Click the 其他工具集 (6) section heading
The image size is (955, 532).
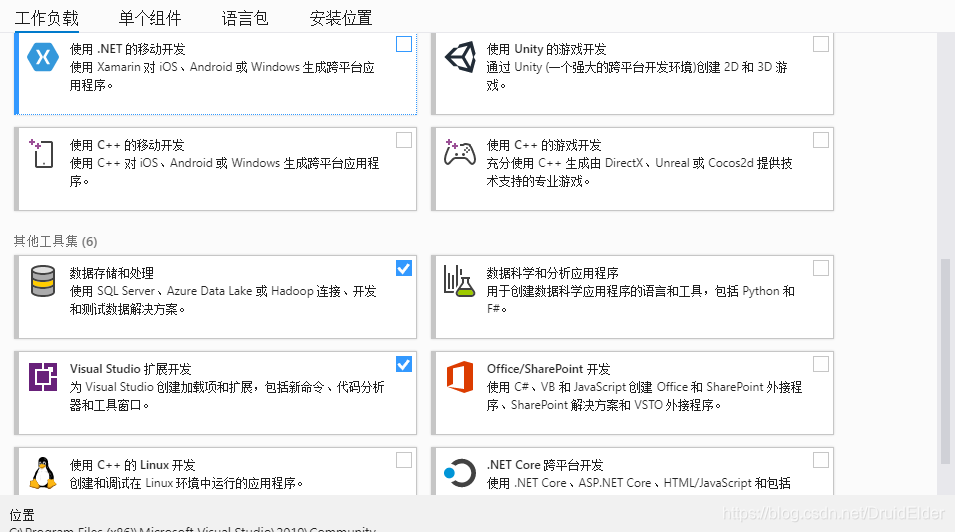(55, 241)
